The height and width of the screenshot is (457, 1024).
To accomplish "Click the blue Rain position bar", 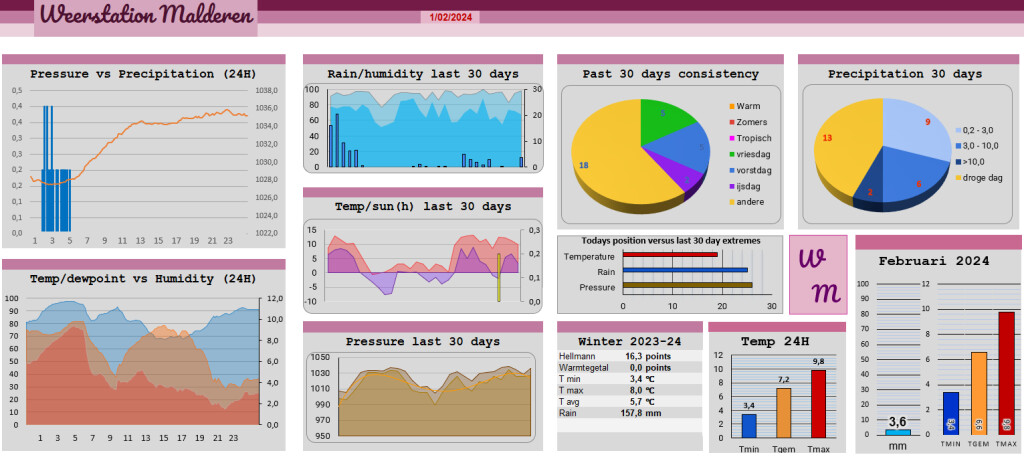I will [685, 270].
